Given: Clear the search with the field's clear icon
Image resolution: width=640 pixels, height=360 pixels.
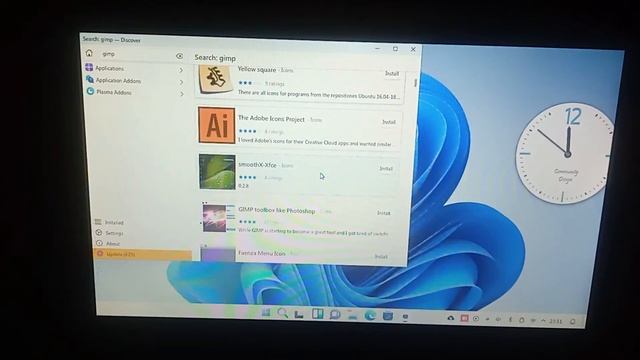Looking at the screenshot, I should pyautogui.click(x=179, y=56).
